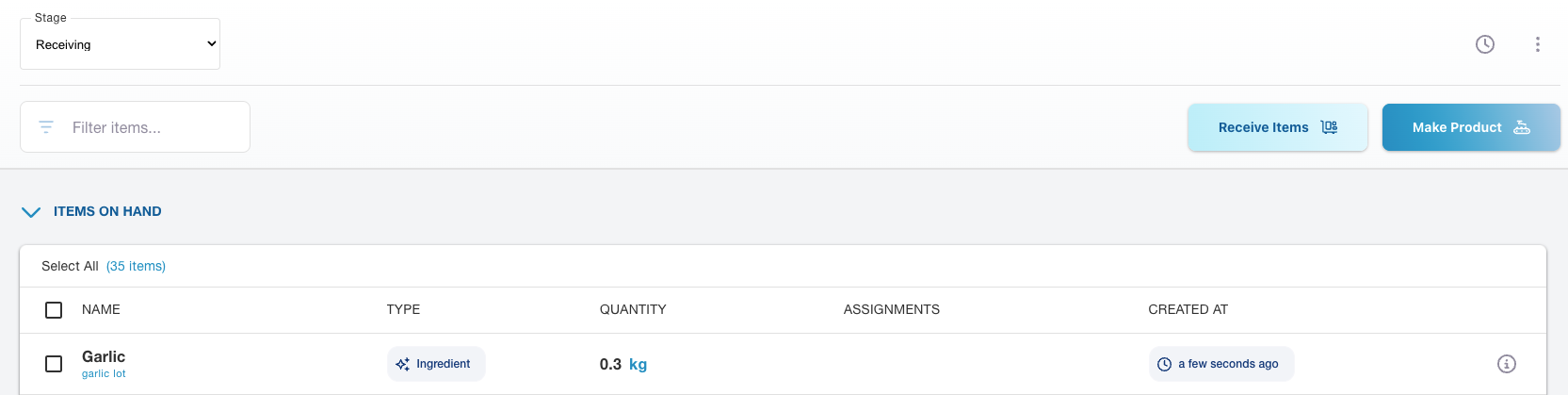Sort by the Name column header
The width and height of the screenshot is (1568, 395).
101,310
